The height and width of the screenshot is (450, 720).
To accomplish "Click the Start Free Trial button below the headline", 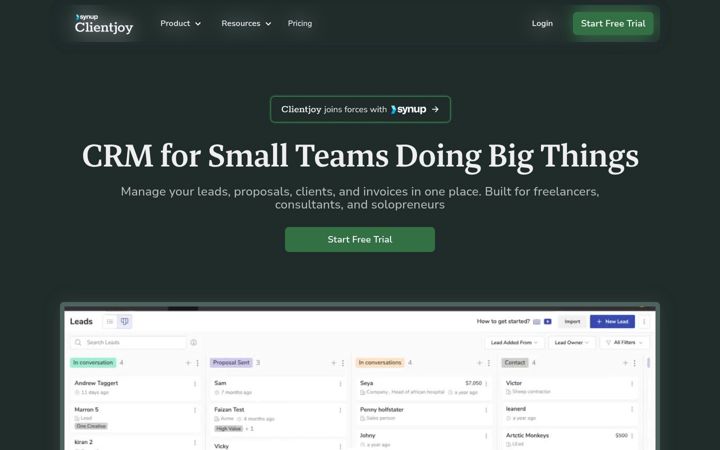I will [x=360, y=239].
